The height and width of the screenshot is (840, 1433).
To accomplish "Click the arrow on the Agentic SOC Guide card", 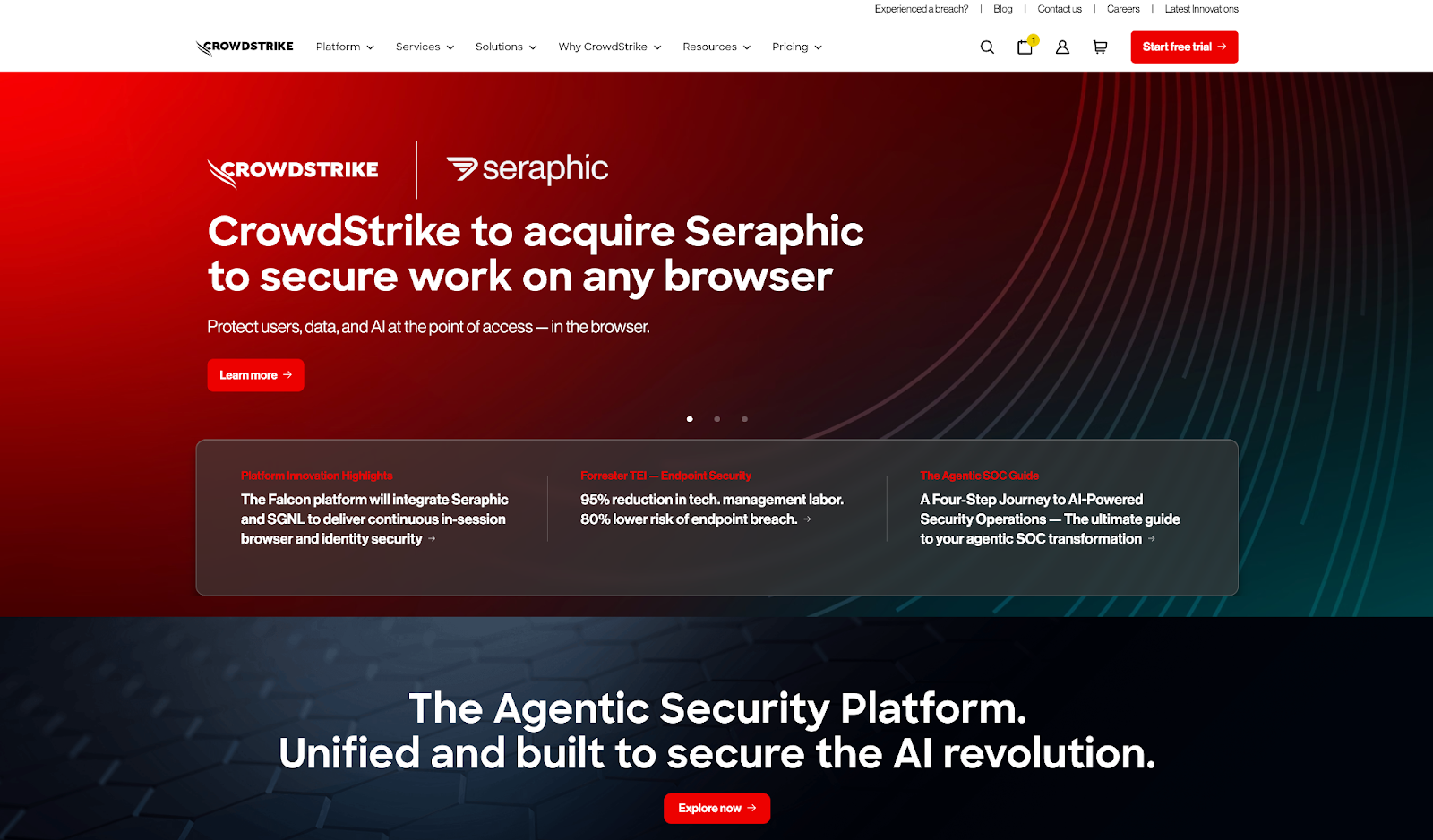I will coord(1151,538).
